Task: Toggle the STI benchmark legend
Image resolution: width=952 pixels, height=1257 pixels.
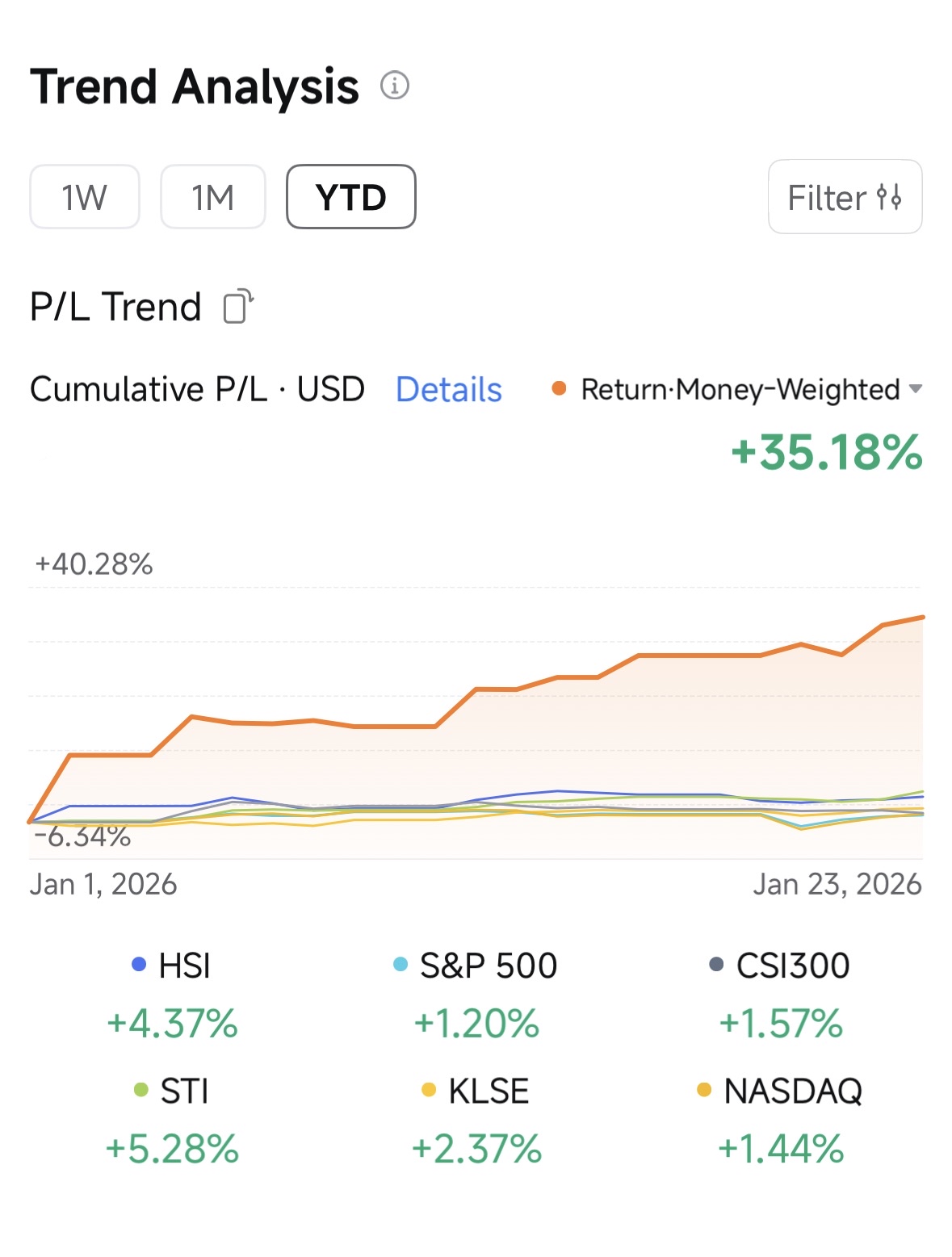Action: pyautogui.click(x=172, y=1091)
